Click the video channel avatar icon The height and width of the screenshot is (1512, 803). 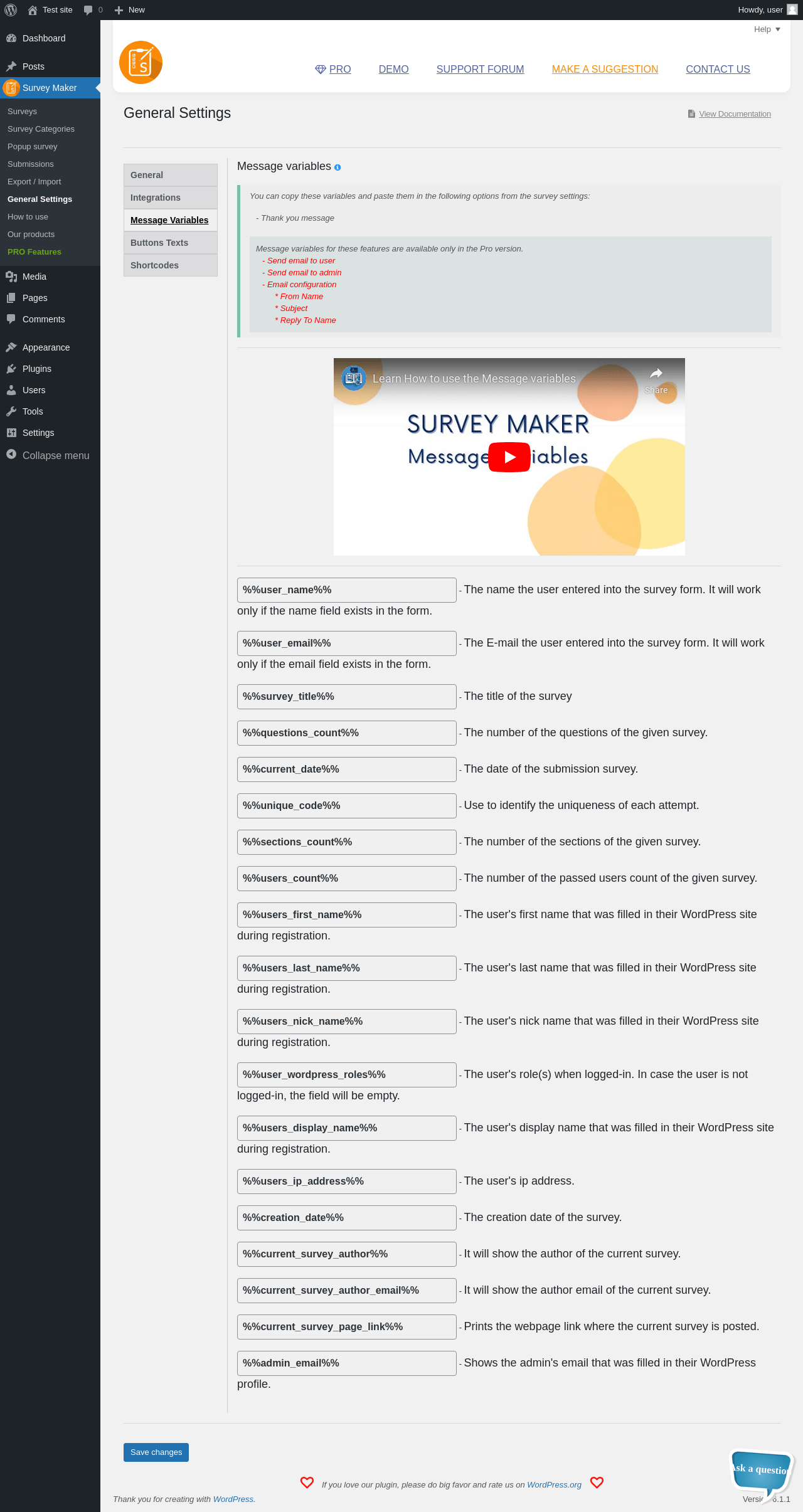coord(354,378)
